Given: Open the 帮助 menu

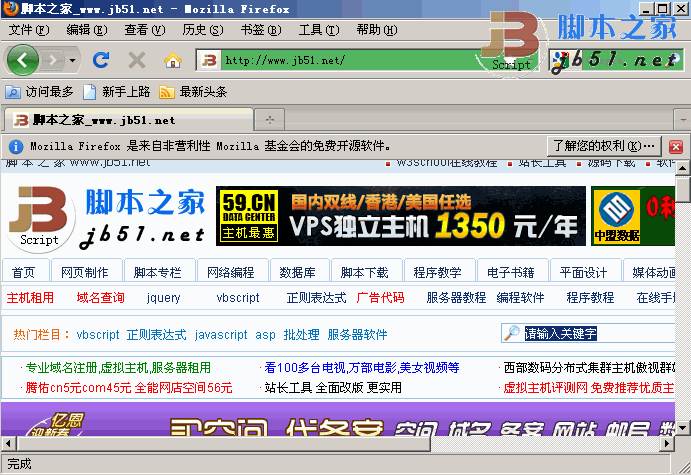Looking at the screenshot, I should 377,30.
